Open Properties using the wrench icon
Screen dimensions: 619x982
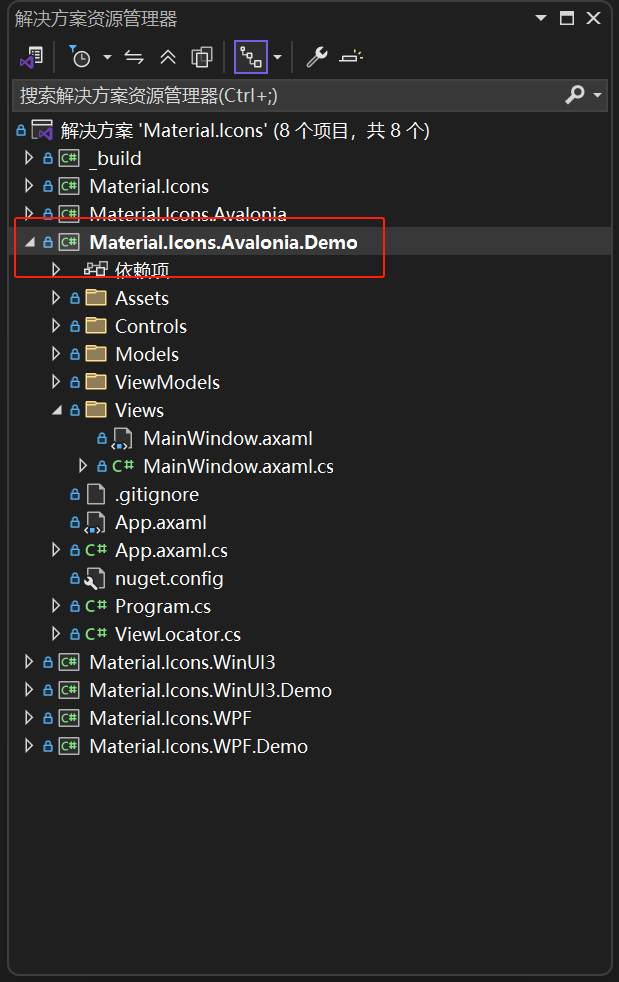click(x=316, y=57)
